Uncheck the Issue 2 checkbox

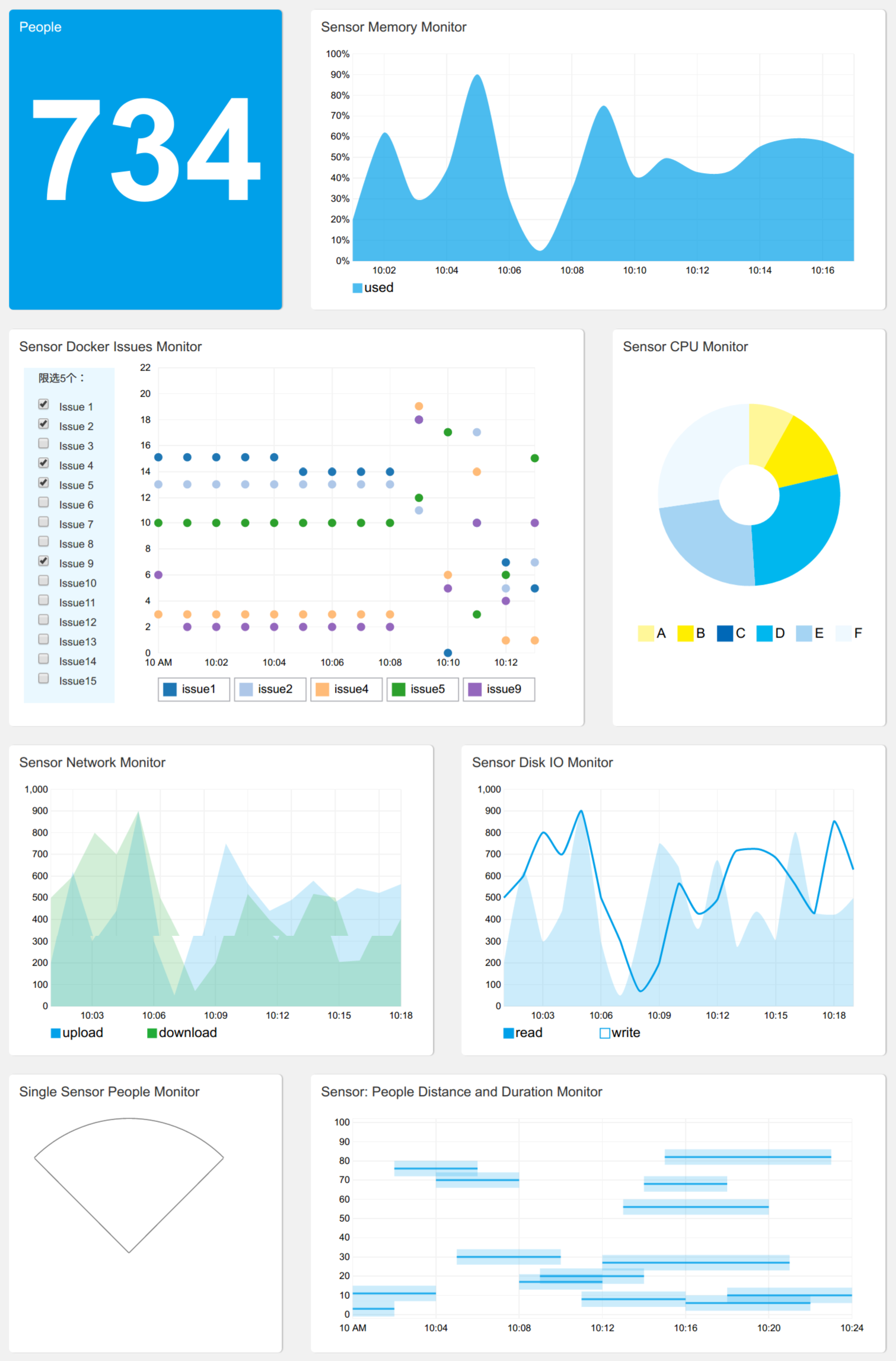tap(43, 424)
